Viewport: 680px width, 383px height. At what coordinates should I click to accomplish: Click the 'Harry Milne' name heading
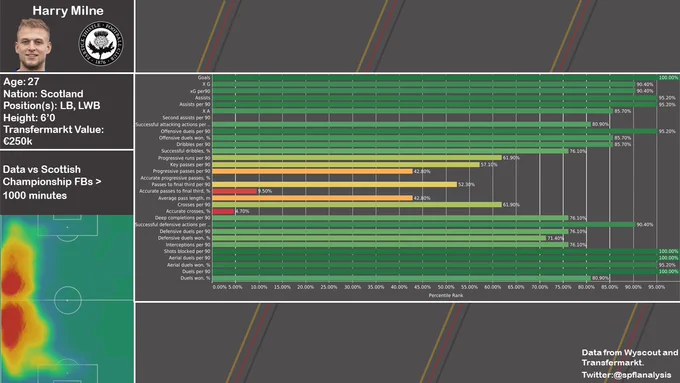pyautogui.click(x=68, y=10)
